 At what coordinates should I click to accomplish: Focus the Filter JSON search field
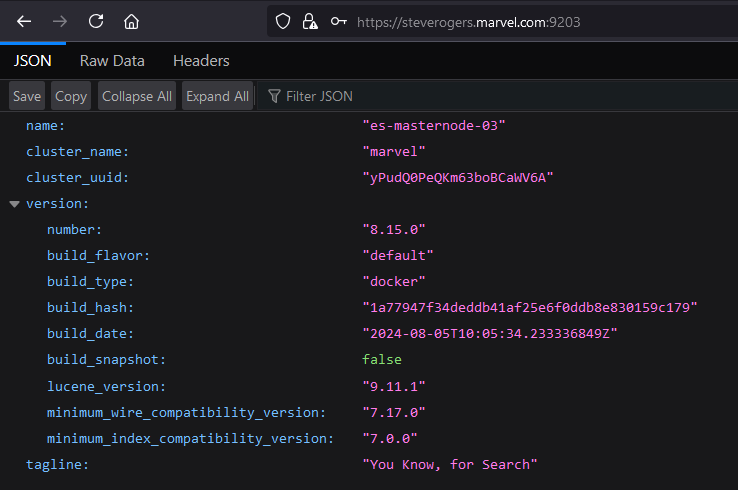pos(499,96)
